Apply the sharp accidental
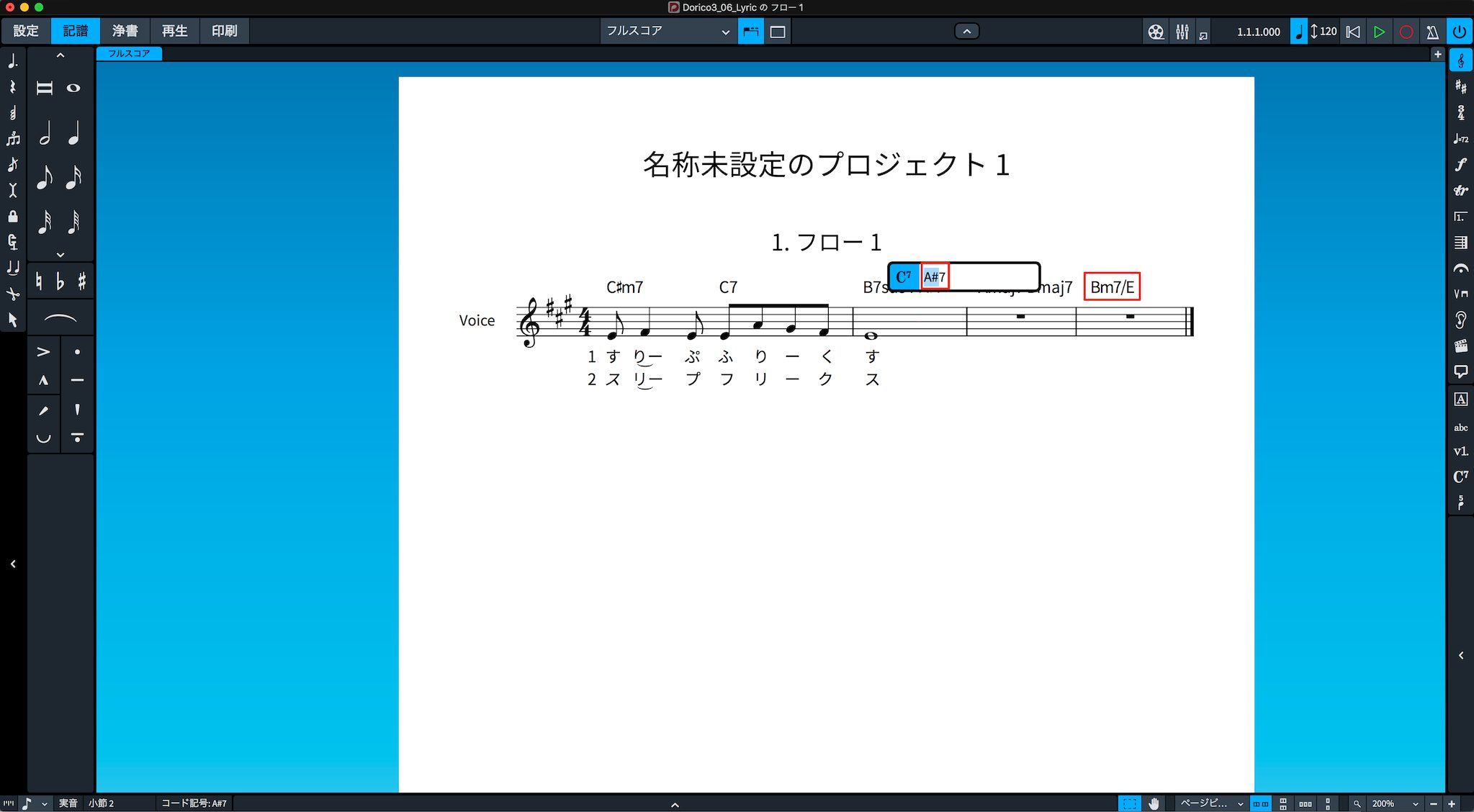 (81, 281)
